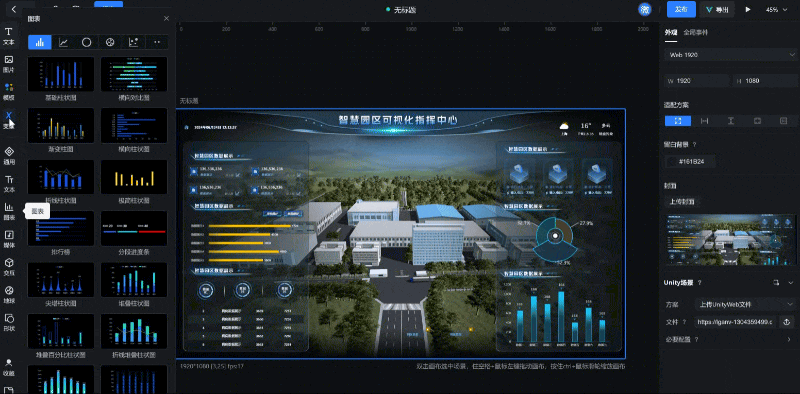
Task: Expand the 必要配置 section chevron
Action: pyautogui.click(x=789, y=339)
